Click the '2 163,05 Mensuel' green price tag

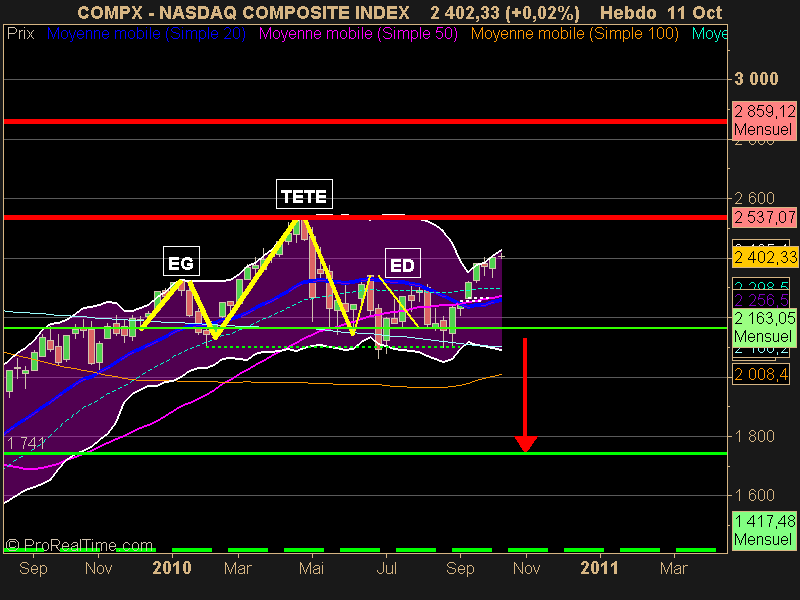point(764,327)
